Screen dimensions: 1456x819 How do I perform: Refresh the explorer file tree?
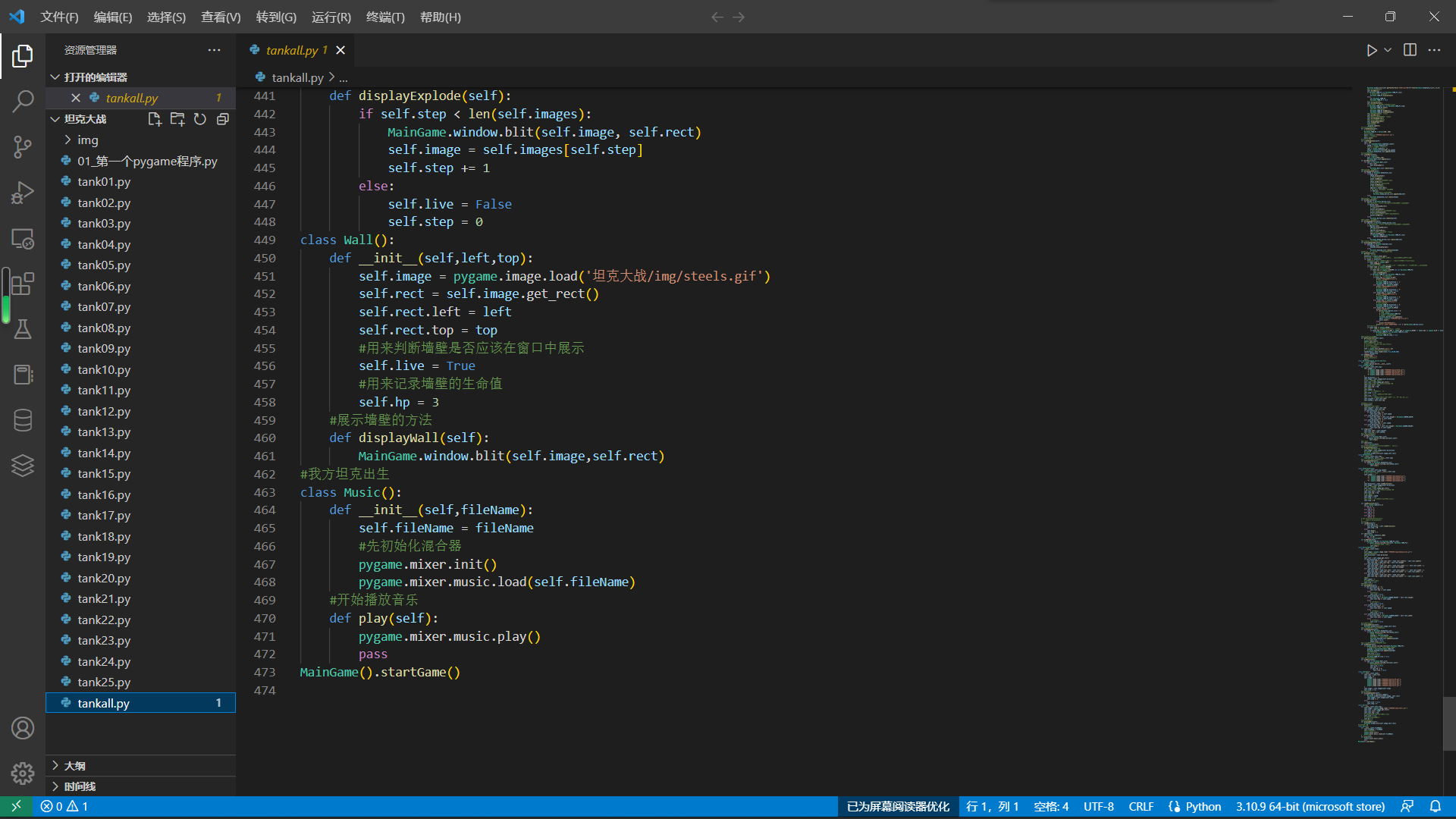click(x=200, y=119)
